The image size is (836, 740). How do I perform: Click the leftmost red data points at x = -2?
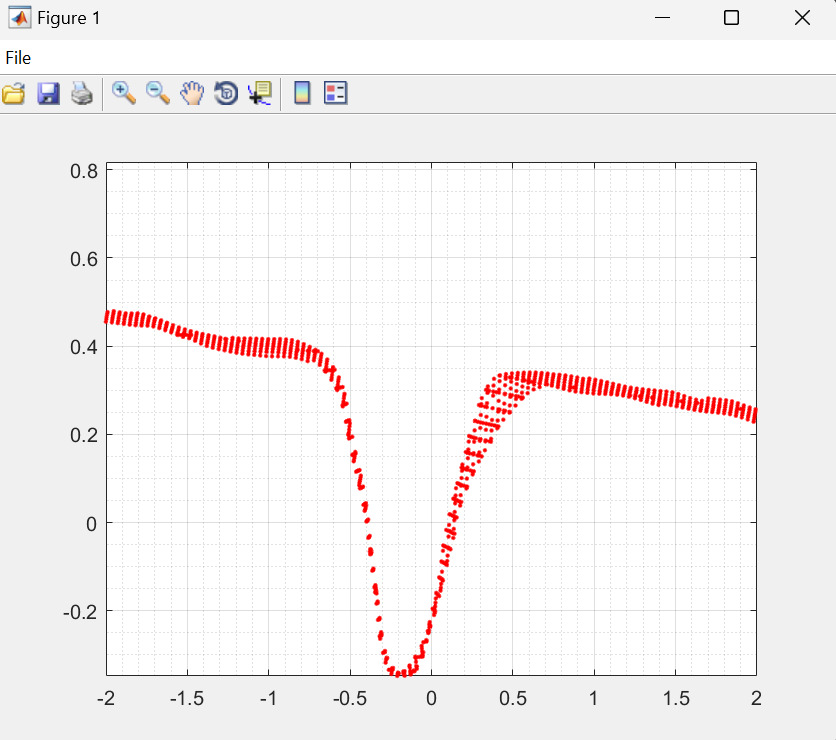click(109, 318)
